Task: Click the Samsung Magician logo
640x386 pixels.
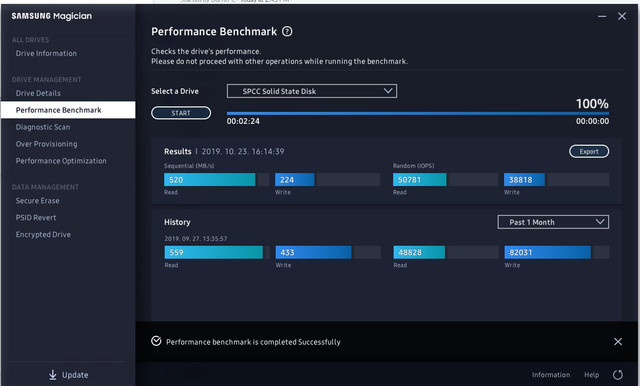Action: (x=52, y=16)
